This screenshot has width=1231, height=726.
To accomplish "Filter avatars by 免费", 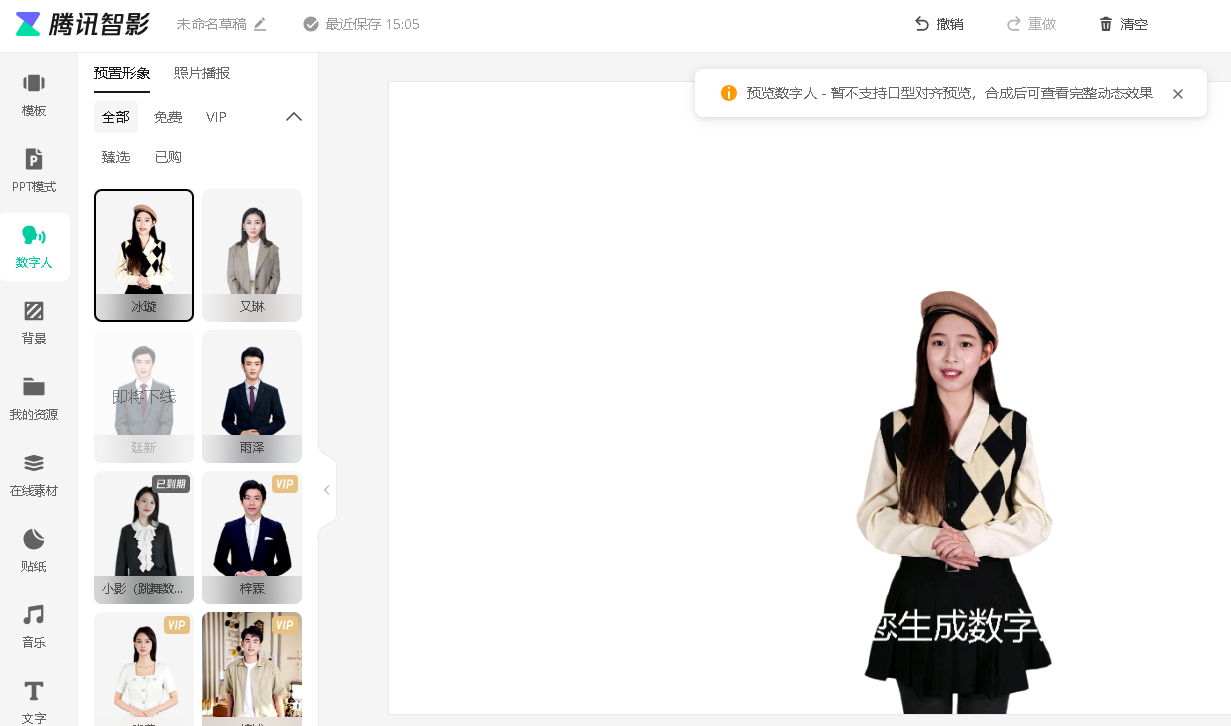I will 168,117.
